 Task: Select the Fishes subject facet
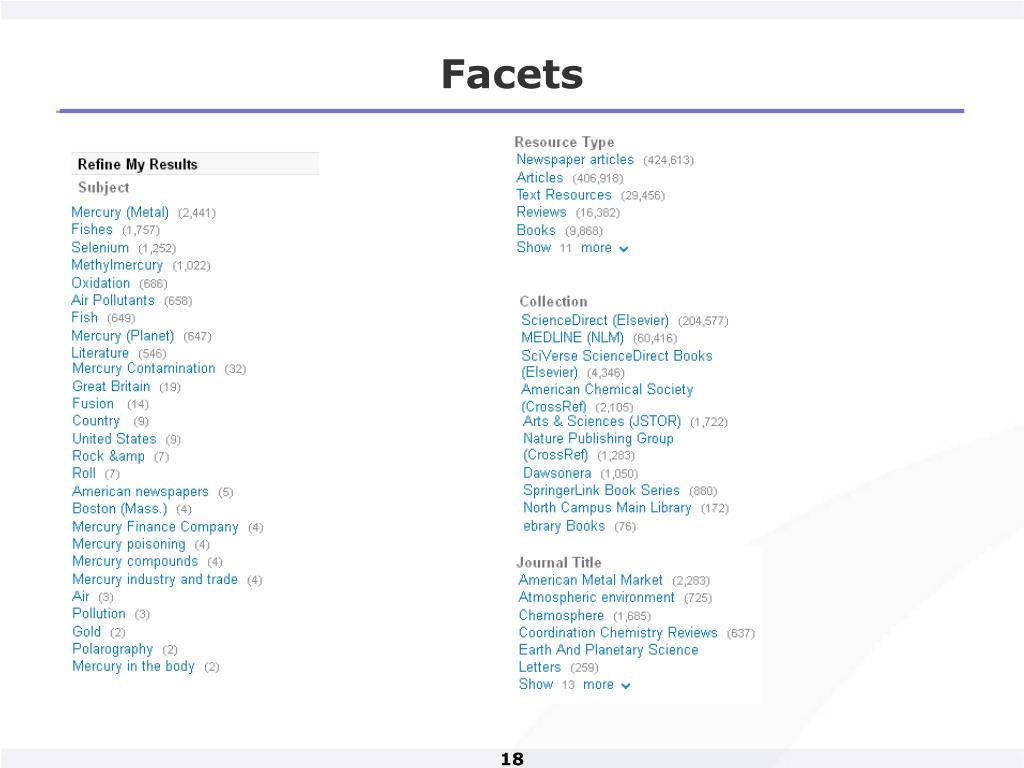(x=91, y=229)
